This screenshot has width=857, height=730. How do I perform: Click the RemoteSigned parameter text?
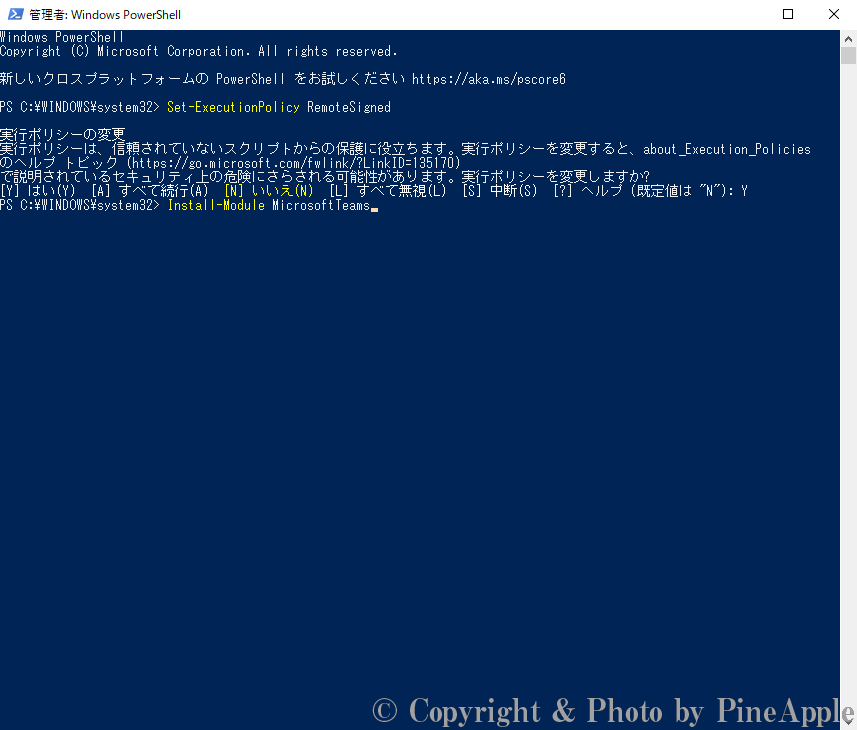(349, 107)
